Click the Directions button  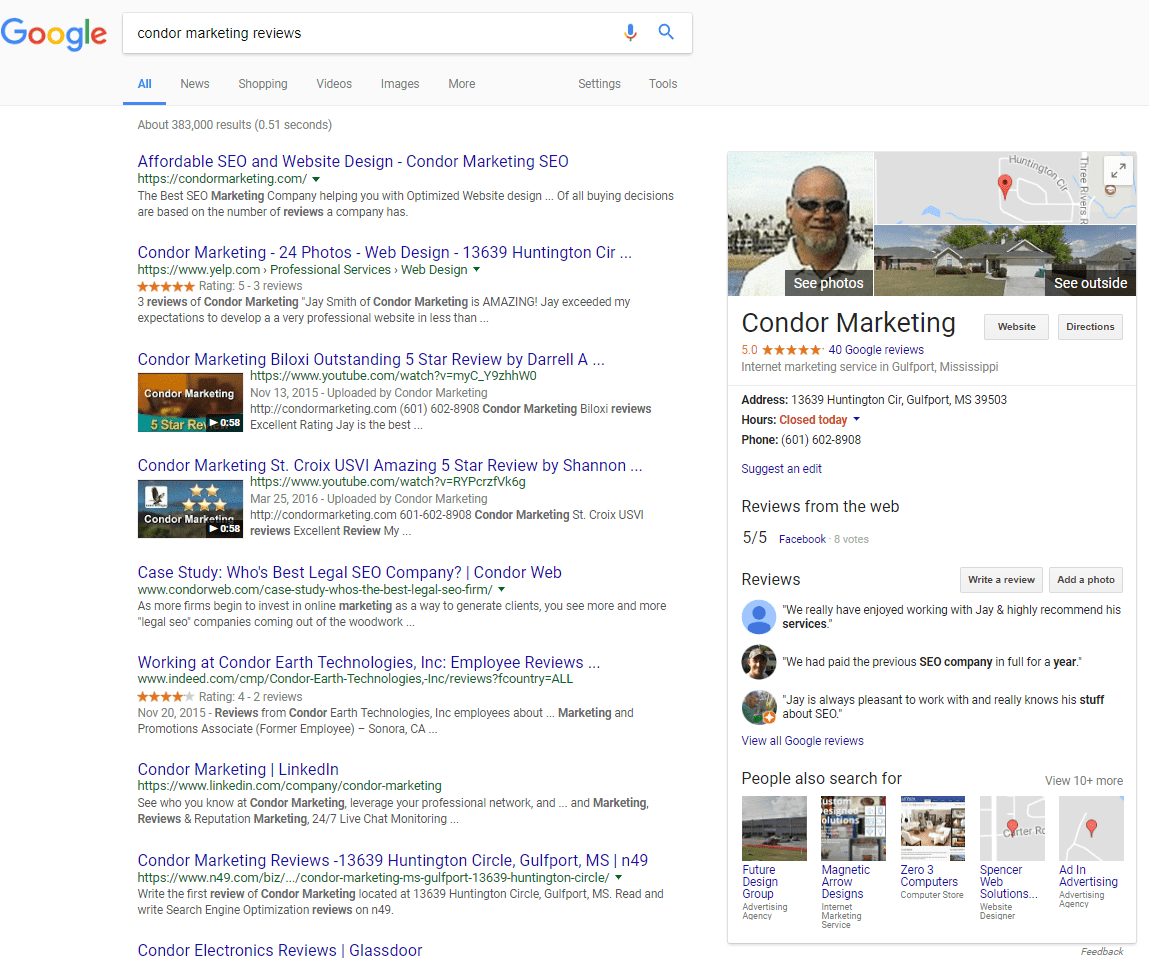[1090, 327]
